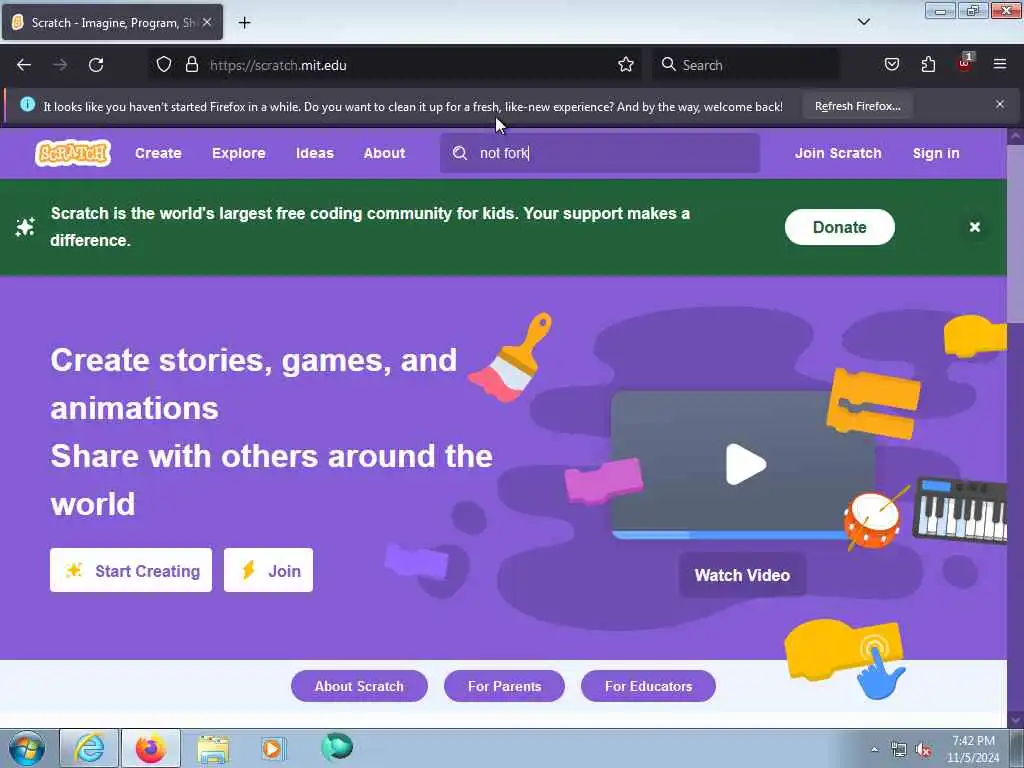Open the For Parents pill link
The width and height of the screenshot is (1024, 768).
click(504, 686)
